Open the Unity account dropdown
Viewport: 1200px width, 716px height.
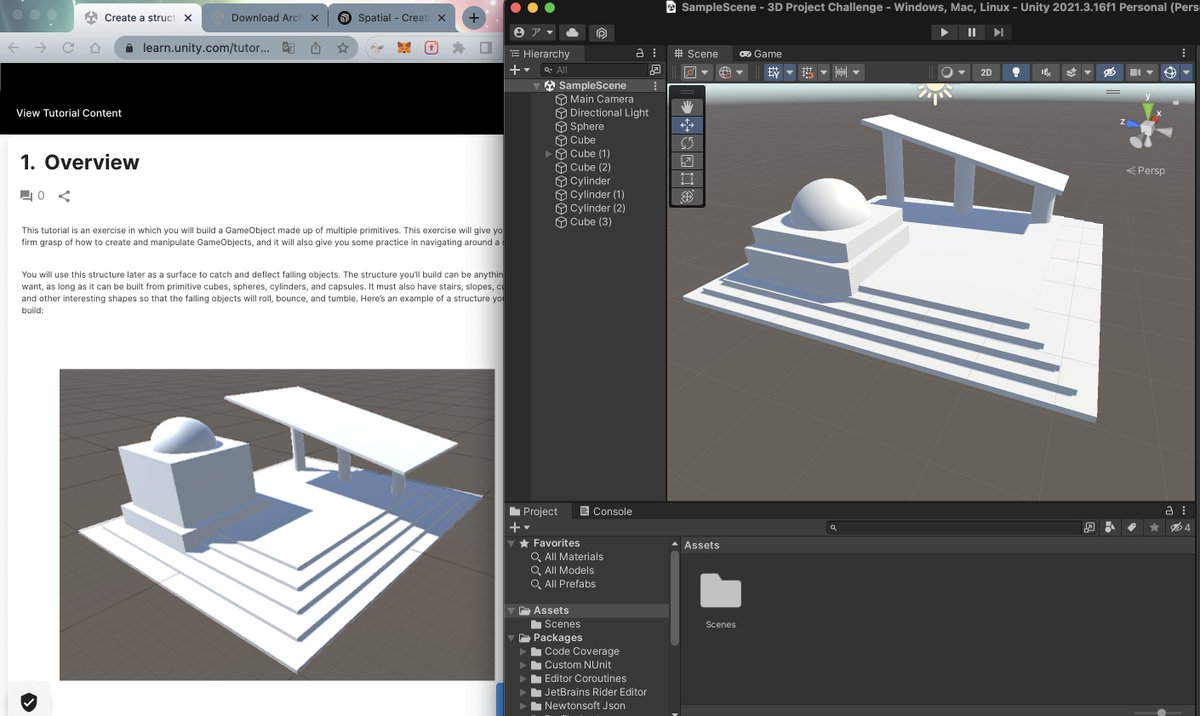pyautogui.click(x=531, y=32)
